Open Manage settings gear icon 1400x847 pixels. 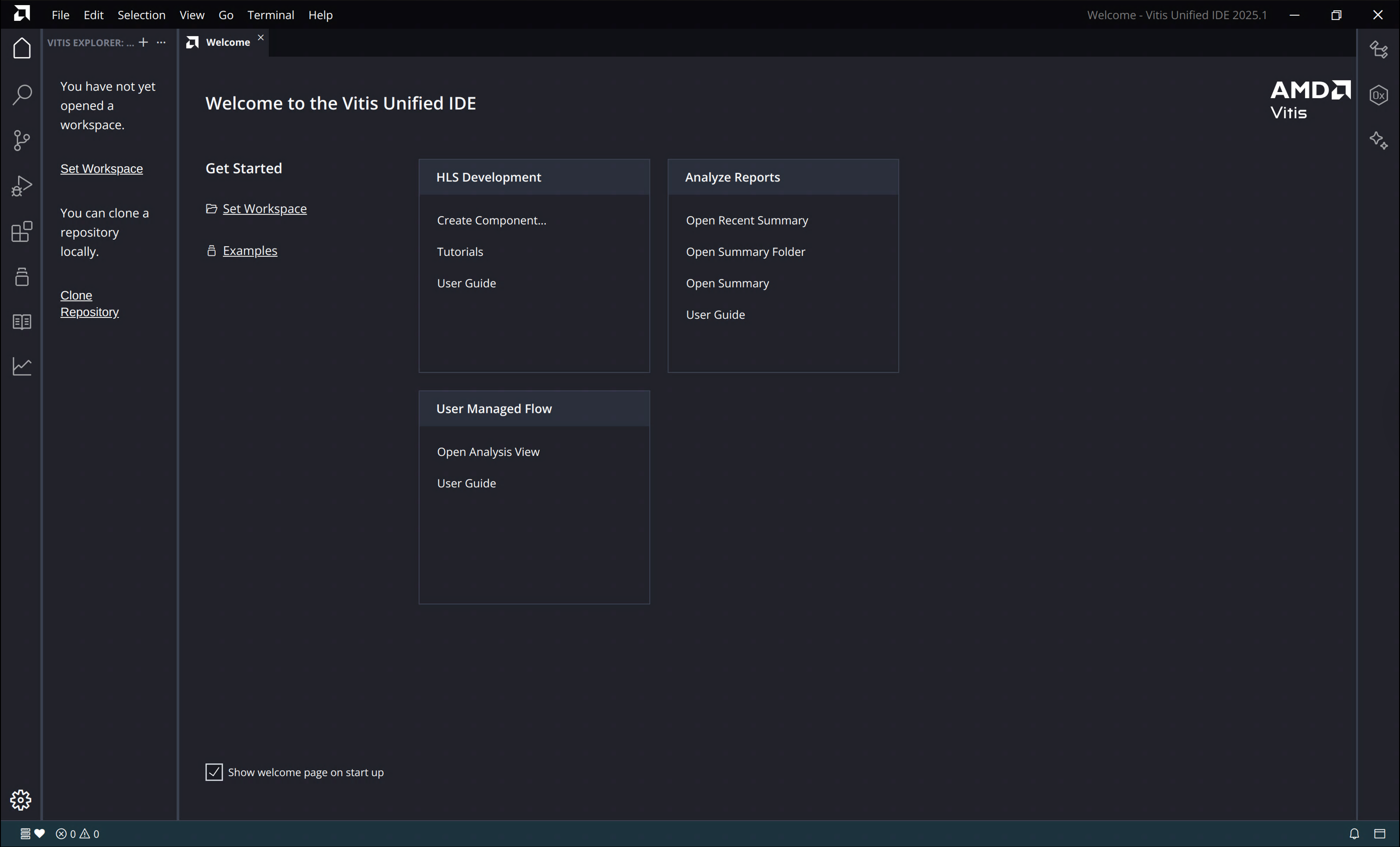(x=21, y=799)
